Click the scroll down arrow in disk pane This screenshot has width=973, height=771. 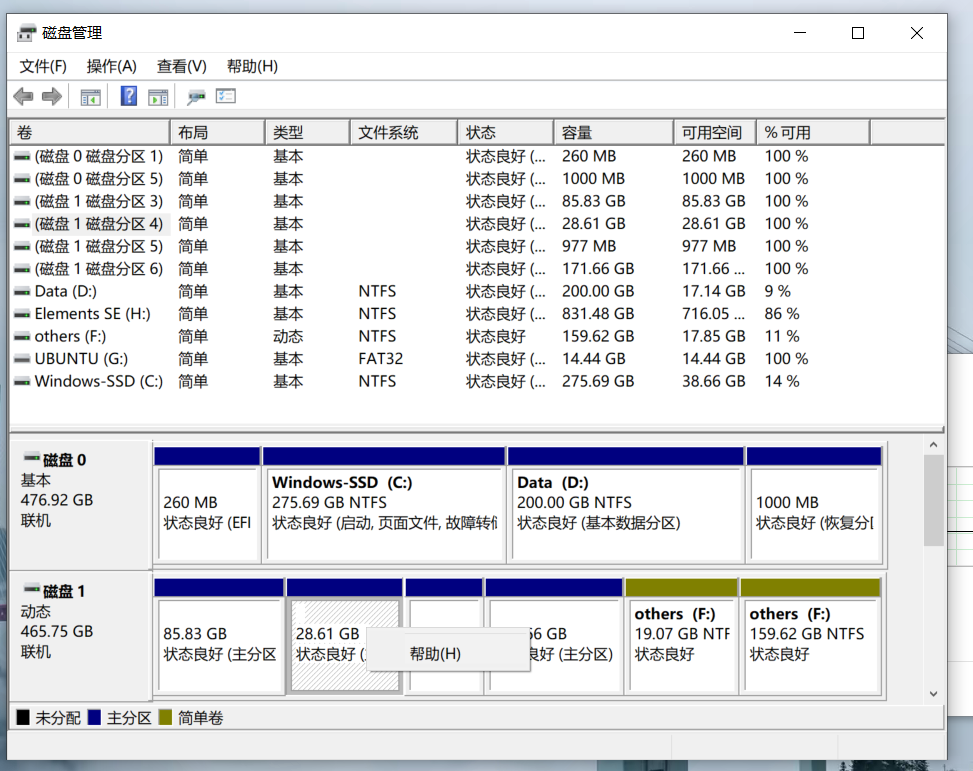click(x=933, y=693)
